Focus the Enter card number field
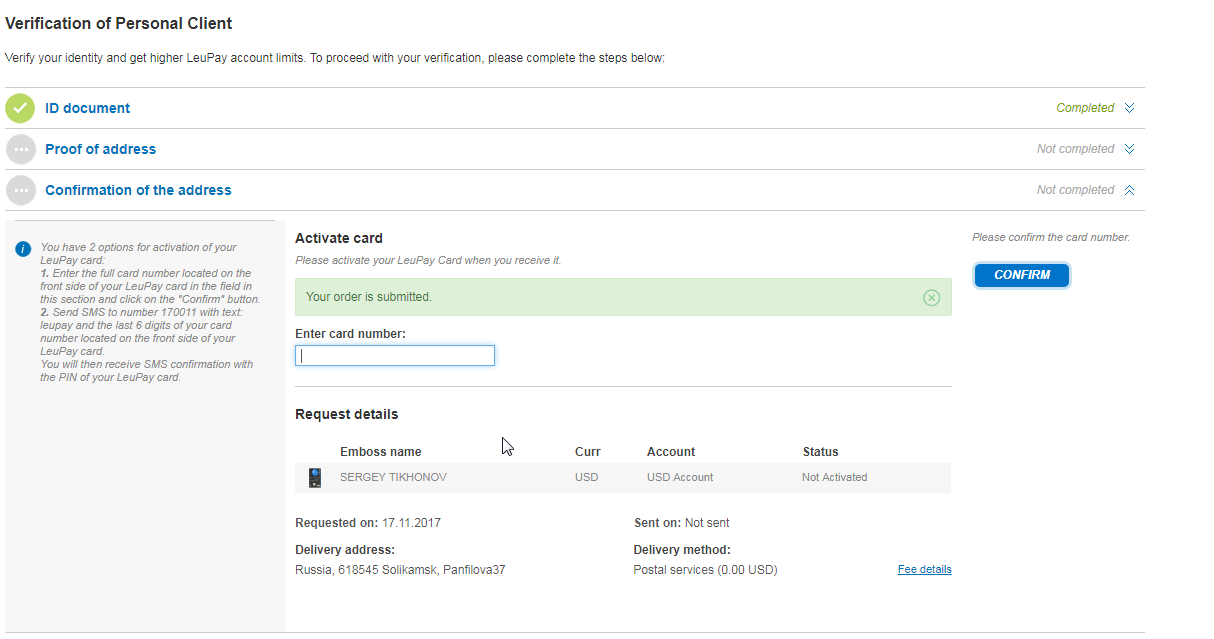The width and height of the screenshot is (1214, 639). [x=395, y=356]
